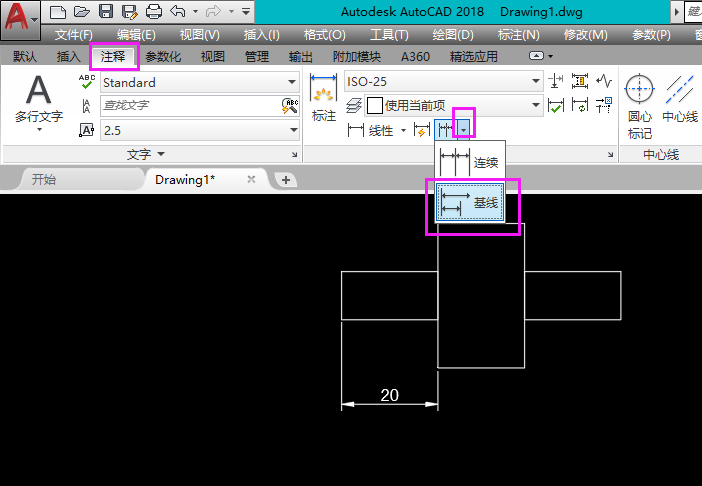This screenshot has width=702, height=486.
Task: Click the dimension reassociate icon
Action: tap(604, 106)
